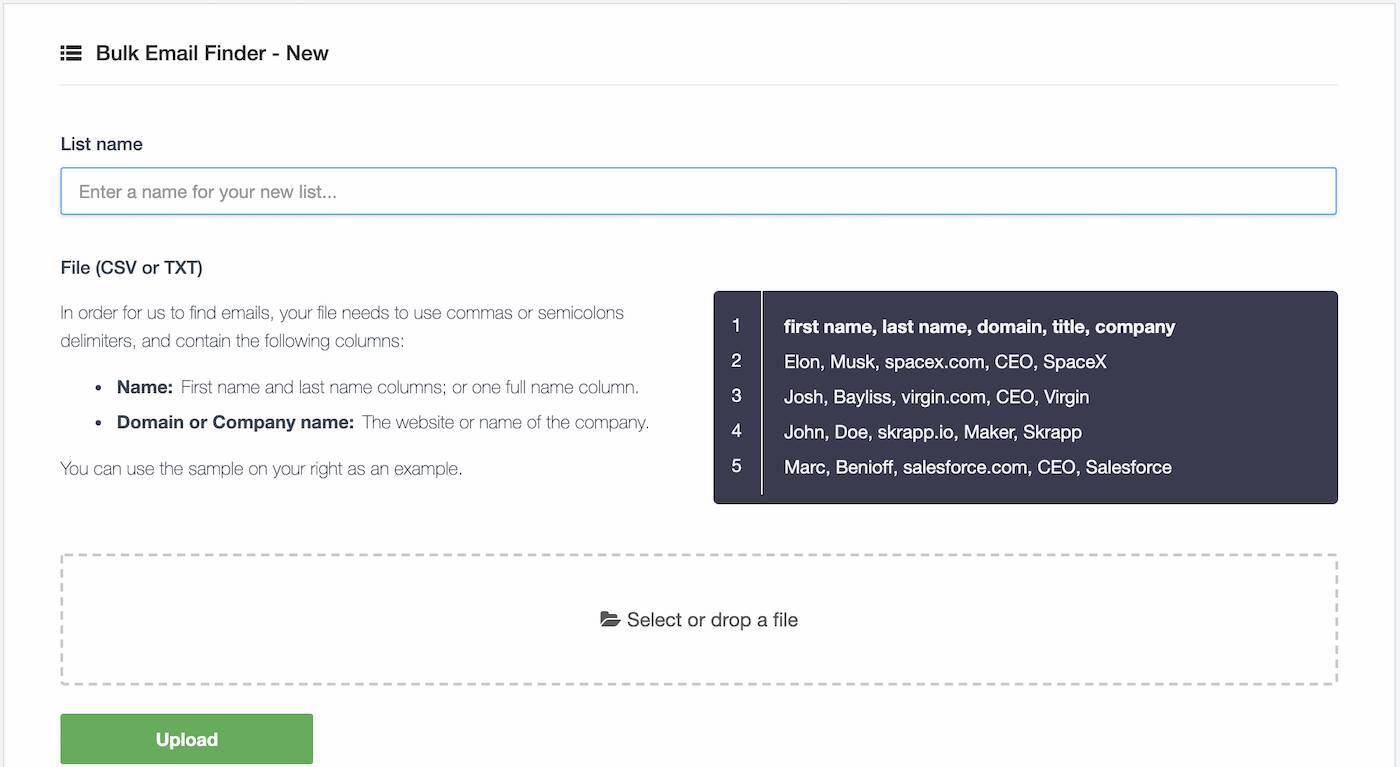Click the open folder icon in drop zone
This screenshot has height=767, width=1400.
point(610,620)
